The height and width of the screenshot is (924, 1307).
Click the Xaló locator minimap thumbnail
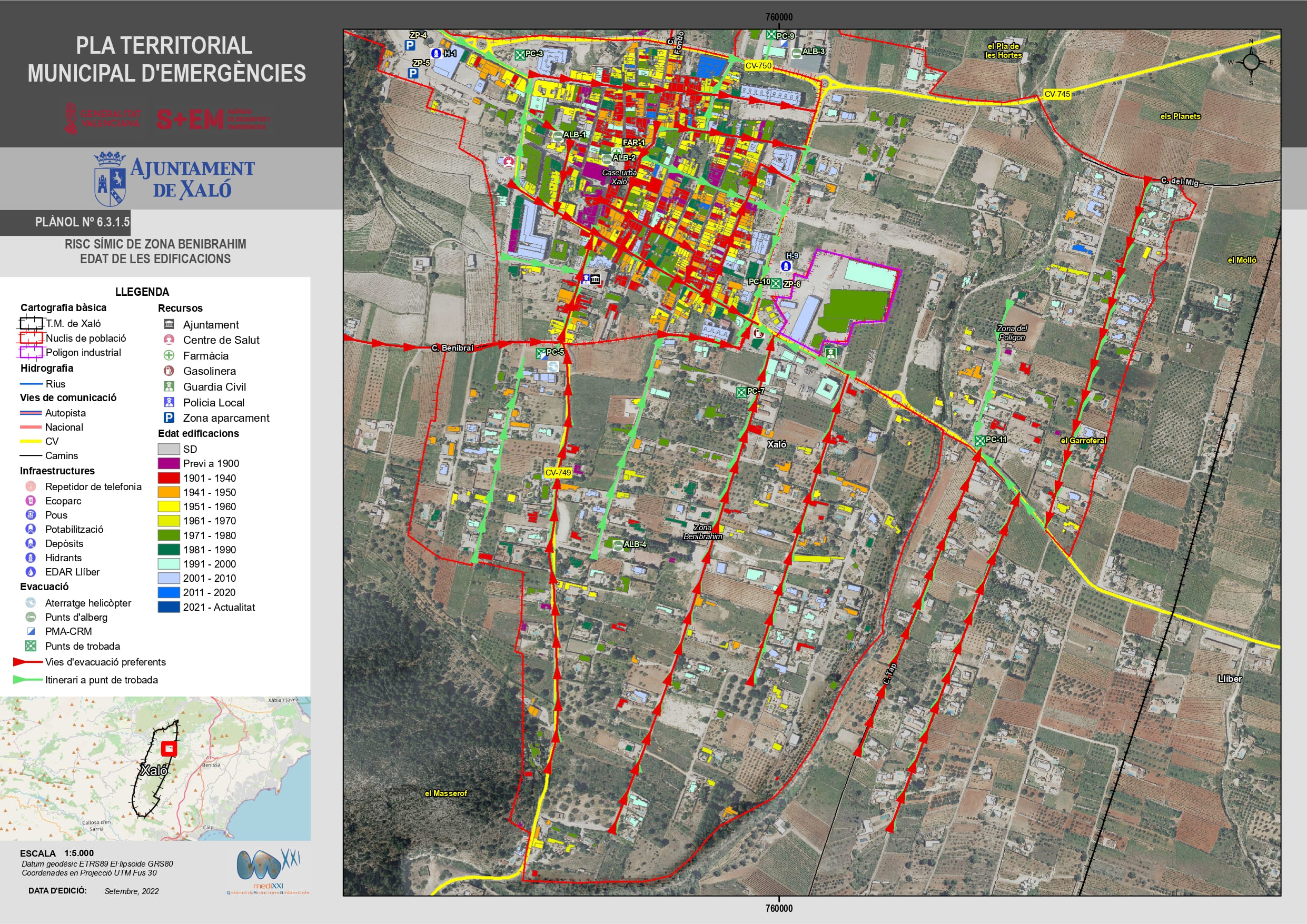point(155,768)
